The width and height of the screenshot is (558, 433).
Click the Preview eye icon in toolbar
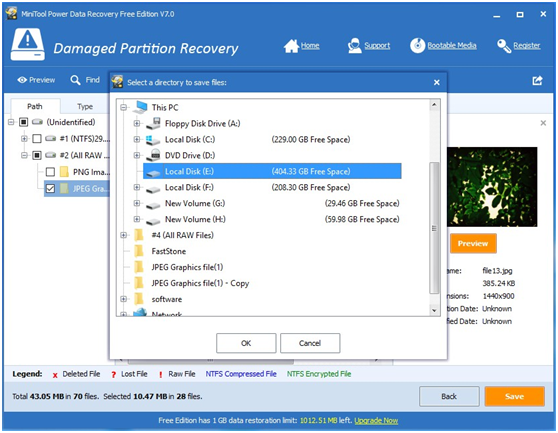tap(22, 80)
